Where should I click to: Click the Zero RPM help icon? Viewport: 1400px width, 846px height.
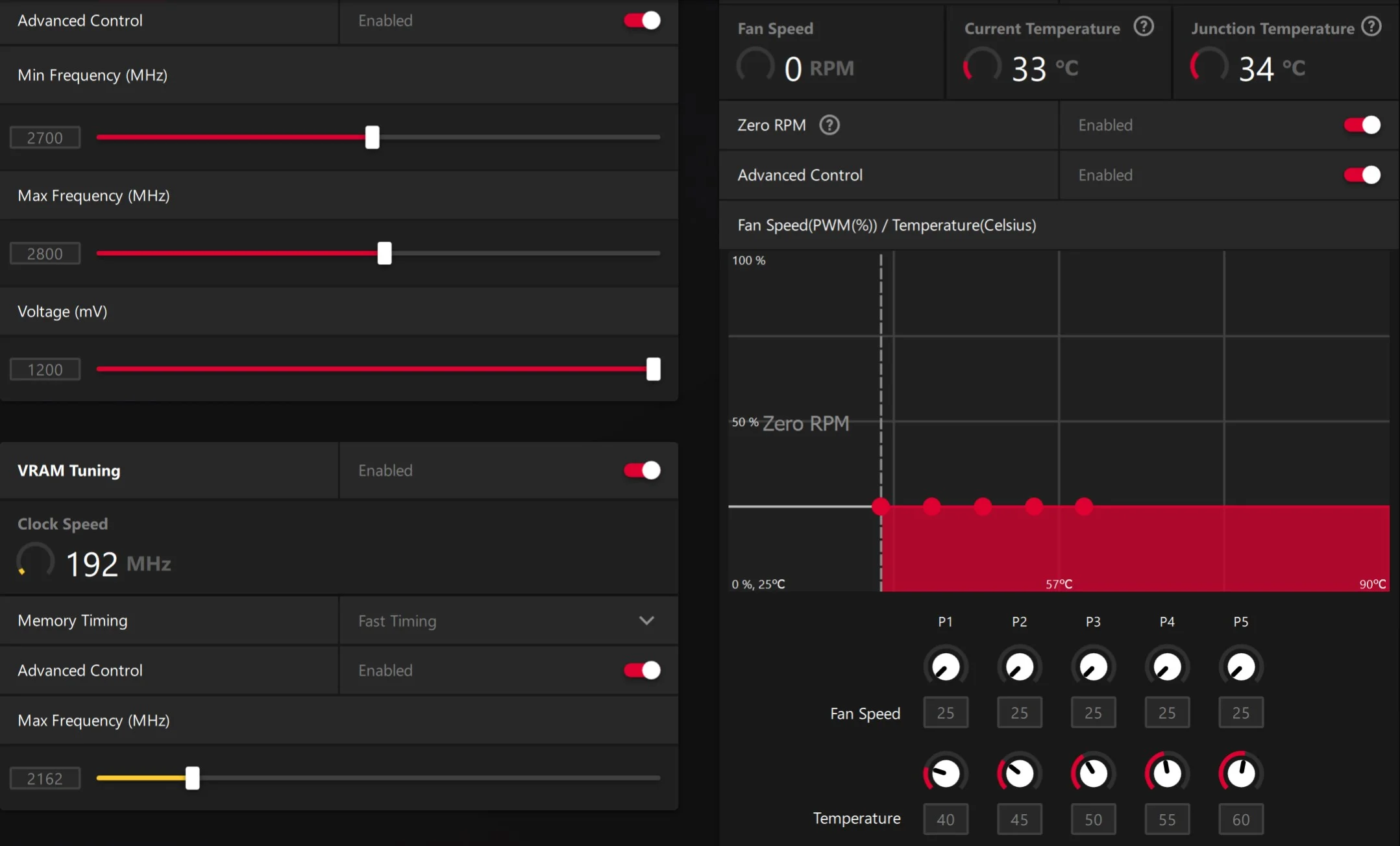pos(829,125)
